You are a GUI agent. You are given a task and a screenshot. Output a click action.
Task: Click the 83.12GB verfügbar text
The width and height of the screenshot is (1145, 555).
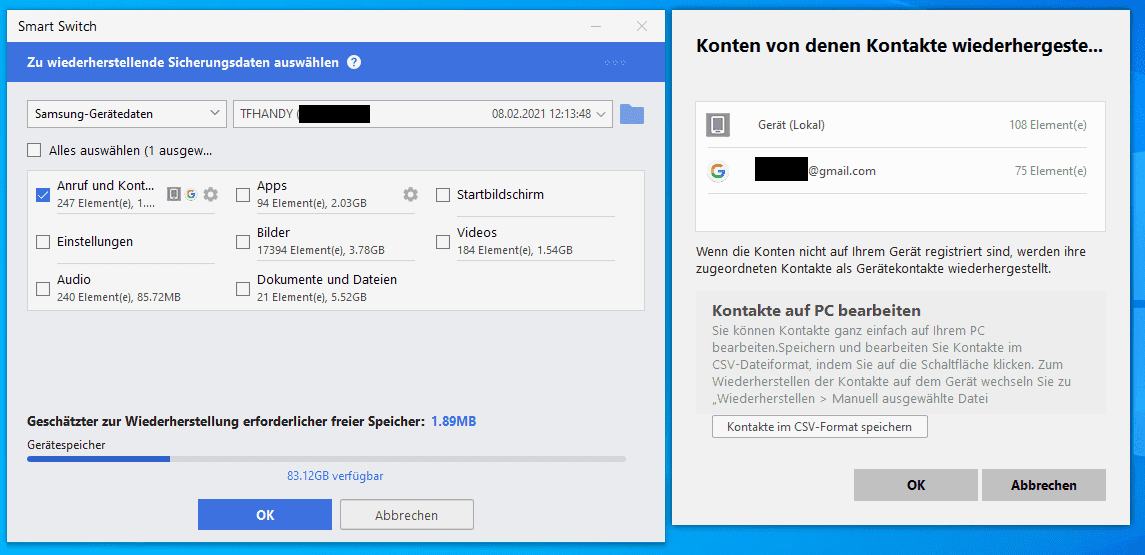[335, 475]
